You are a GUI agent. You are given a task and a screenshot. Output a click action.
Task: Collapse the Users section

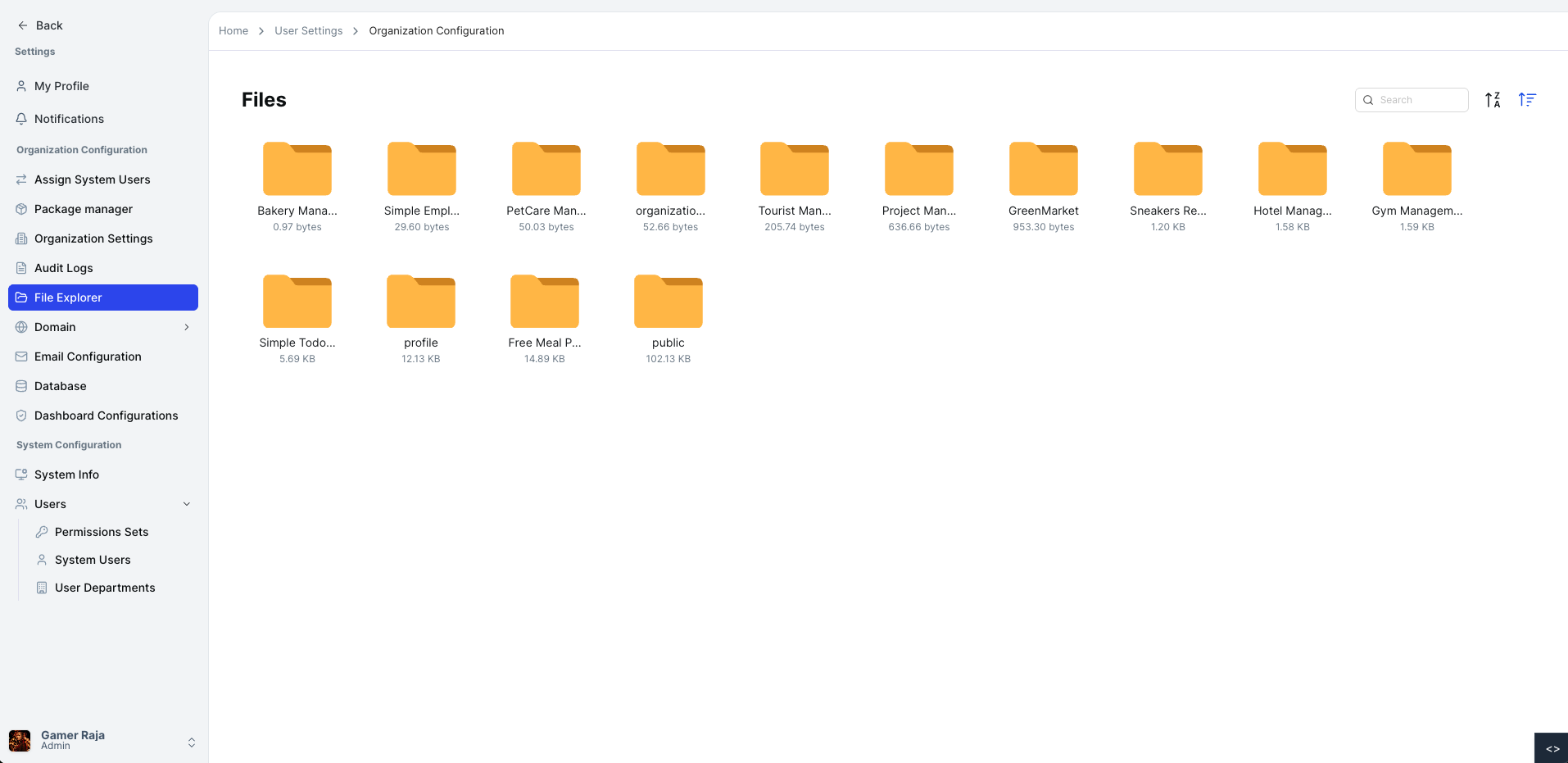(x=187, y=504)
